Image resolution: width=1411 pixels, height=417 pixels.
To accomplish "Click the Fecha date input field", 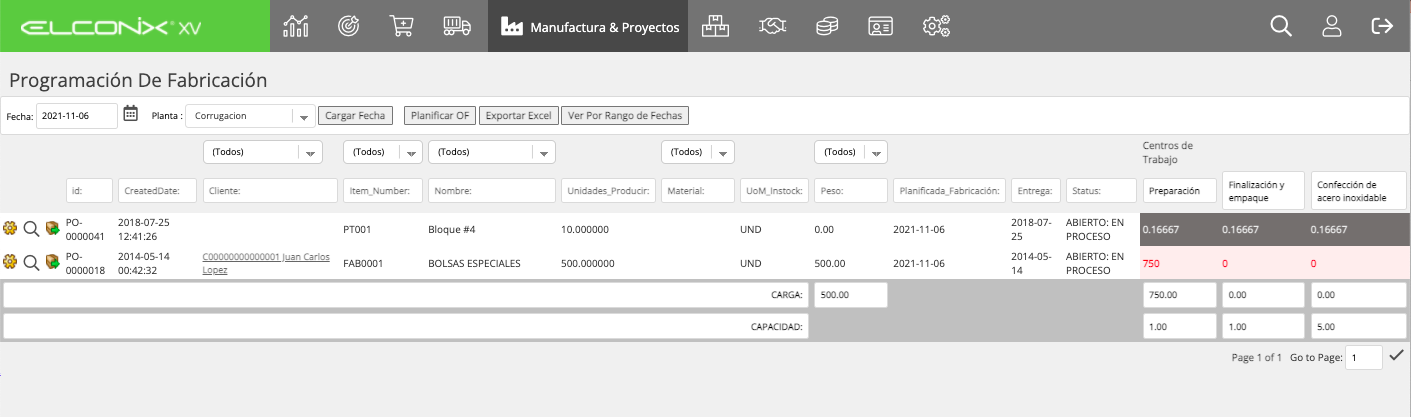I will pyautogui.click(x=77, y=116).
